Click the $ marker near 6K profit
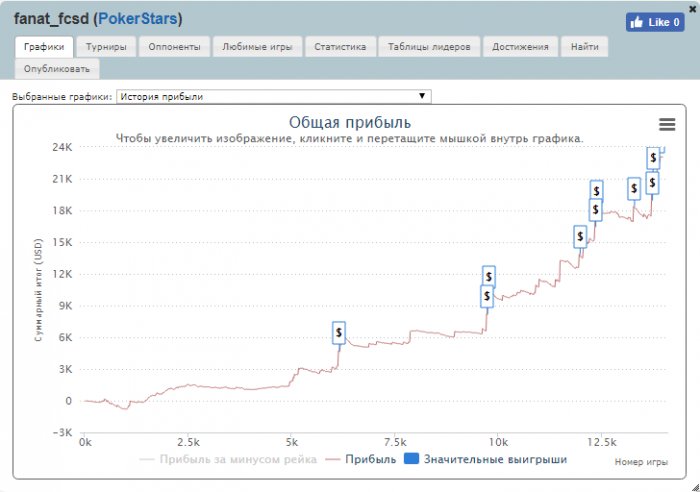700x492 pixels. point(339,333)
